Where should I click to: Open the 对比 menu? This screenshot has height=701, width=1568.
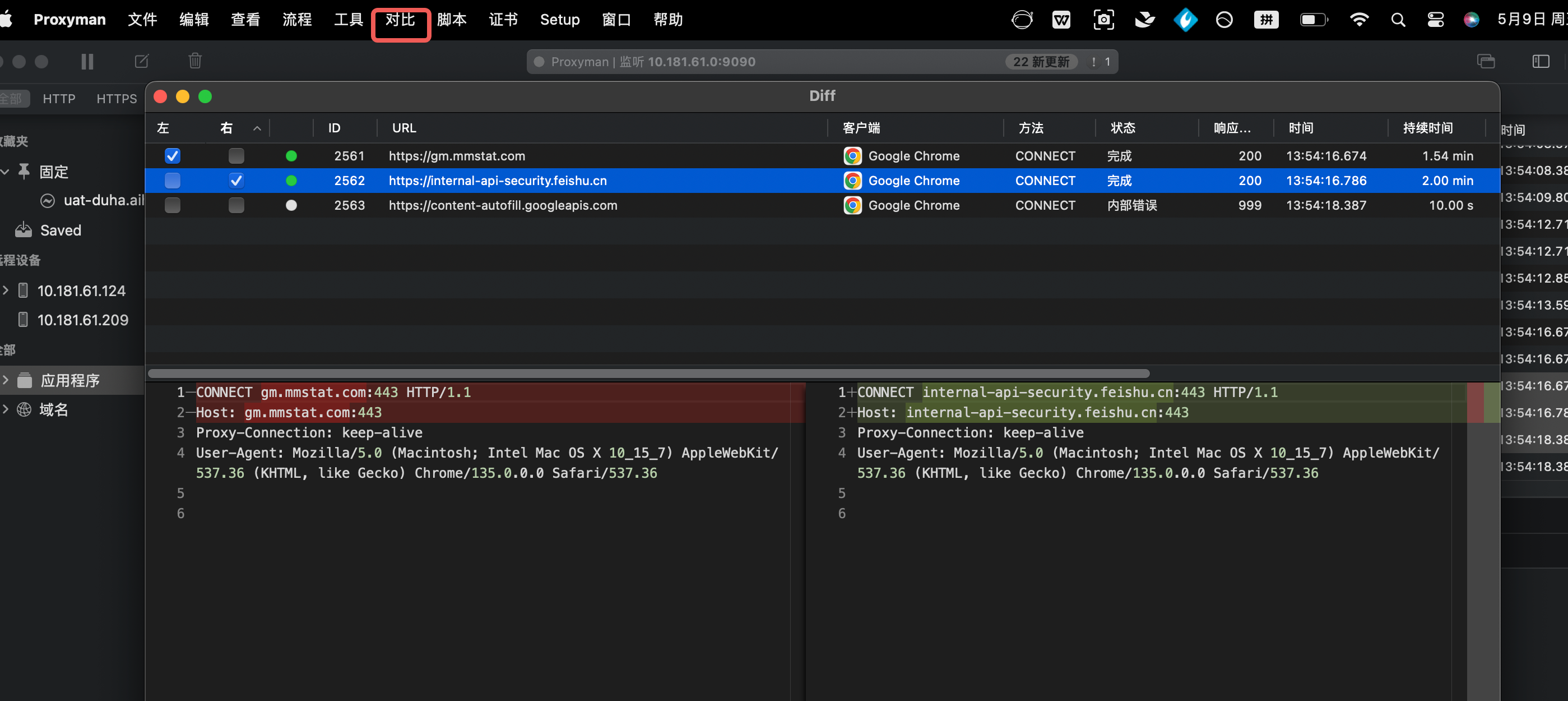pos(400,20)
